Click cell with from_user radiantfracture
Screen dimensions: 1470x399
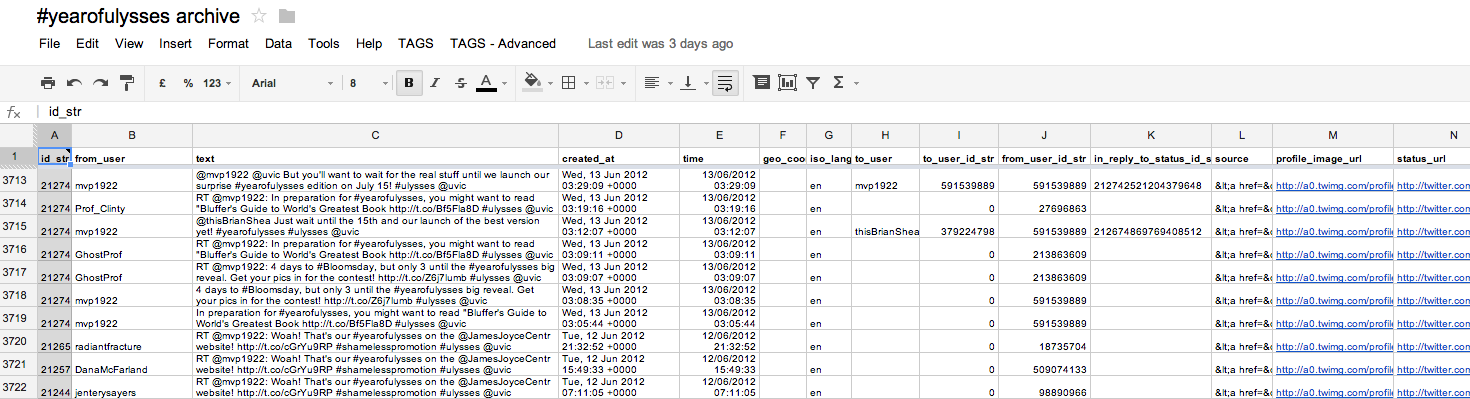(x=132, y=341)
